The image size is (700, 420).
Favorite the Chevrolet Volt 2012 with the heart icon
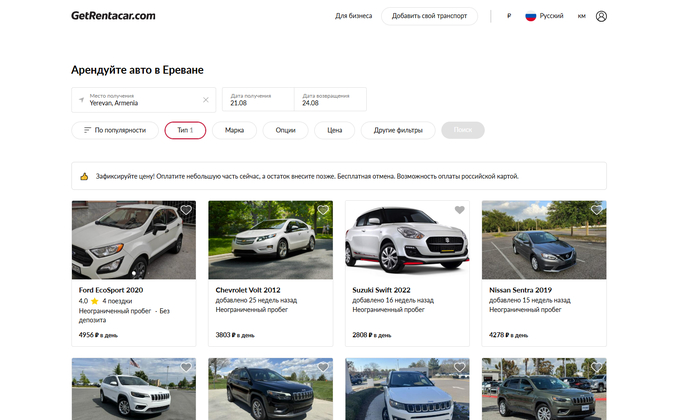point(323,210)
